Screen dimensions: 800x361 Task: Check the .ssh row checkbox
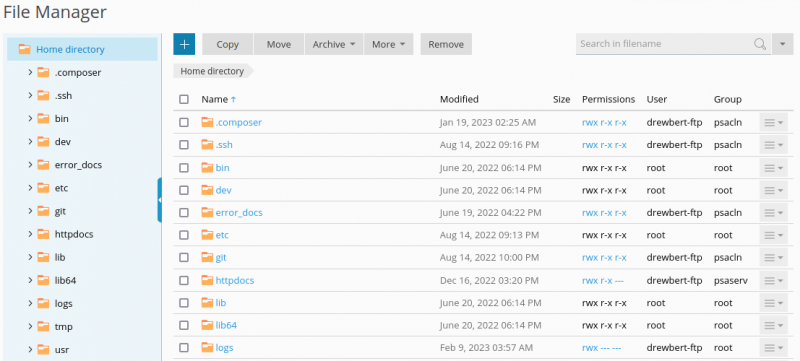(x=184, y=145)
